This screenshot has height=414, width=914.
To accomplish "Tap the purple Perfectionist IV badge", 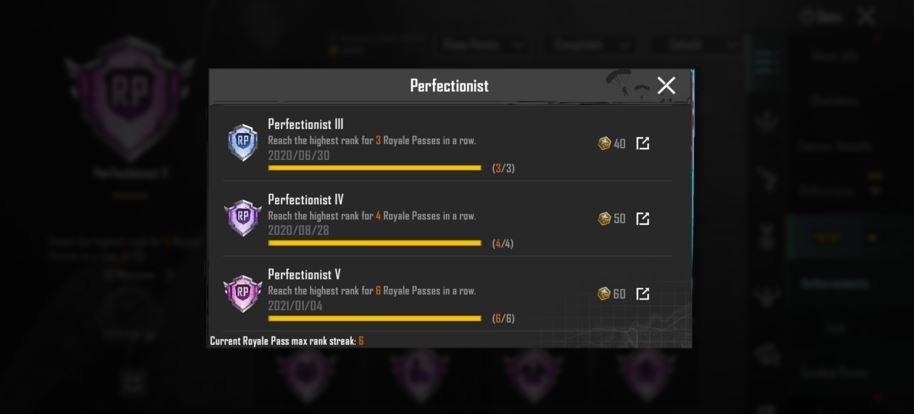I will point(242,218).
